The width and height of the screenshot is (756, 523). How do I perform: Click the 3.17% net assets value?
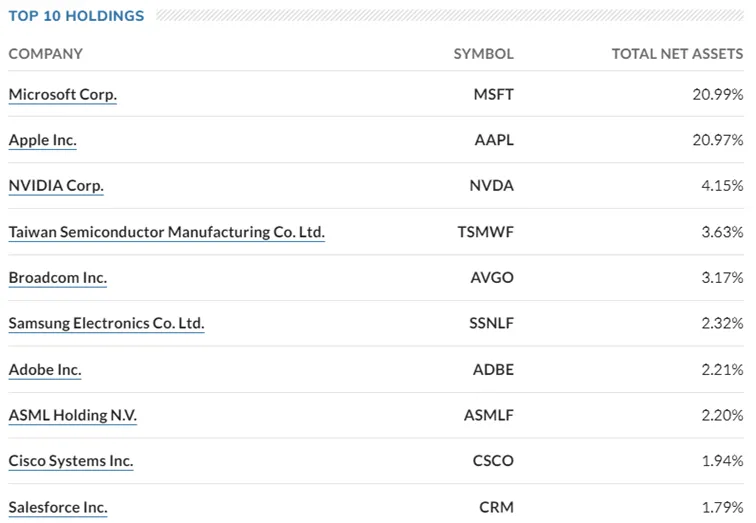pyautogui.click(x=722, y=278)
